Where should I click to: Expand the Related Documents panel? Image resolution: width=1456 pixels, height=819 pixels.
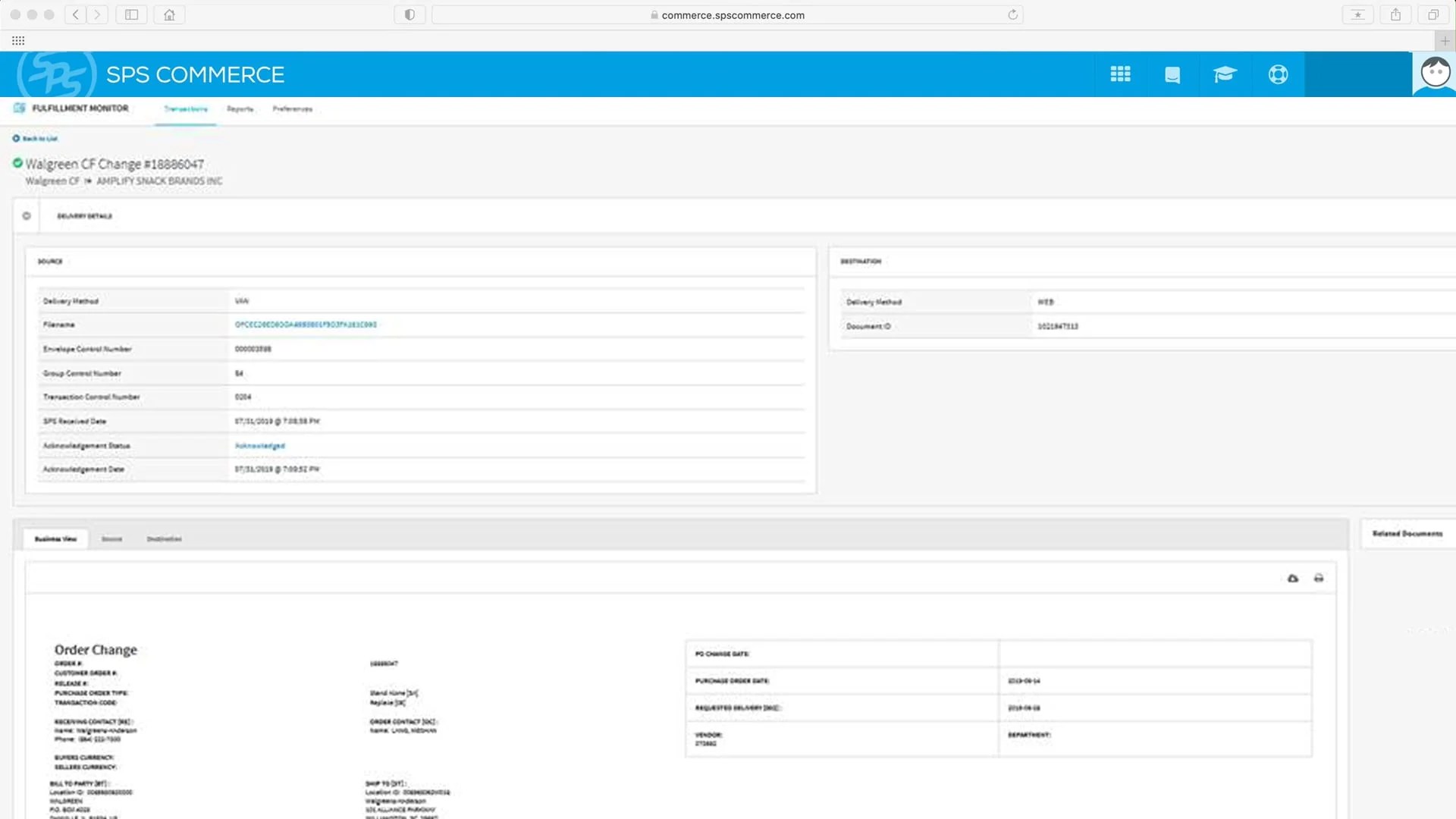[x=1407, y=533]
